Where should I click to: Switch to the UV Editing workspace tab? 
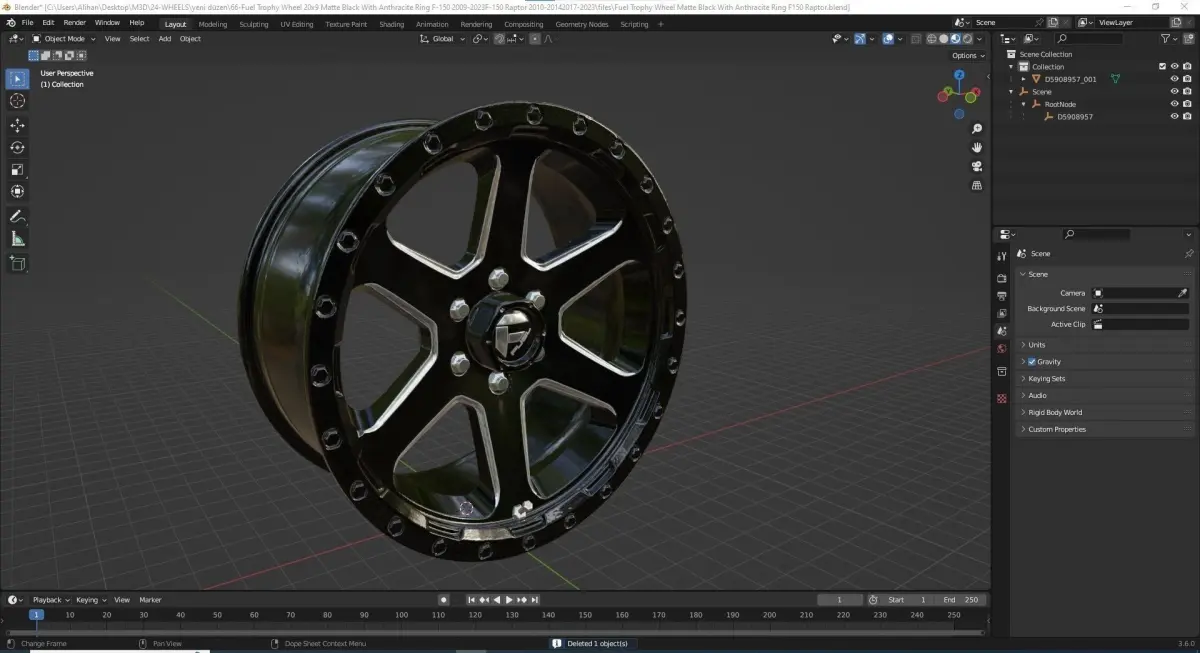(x=297, y=24)
